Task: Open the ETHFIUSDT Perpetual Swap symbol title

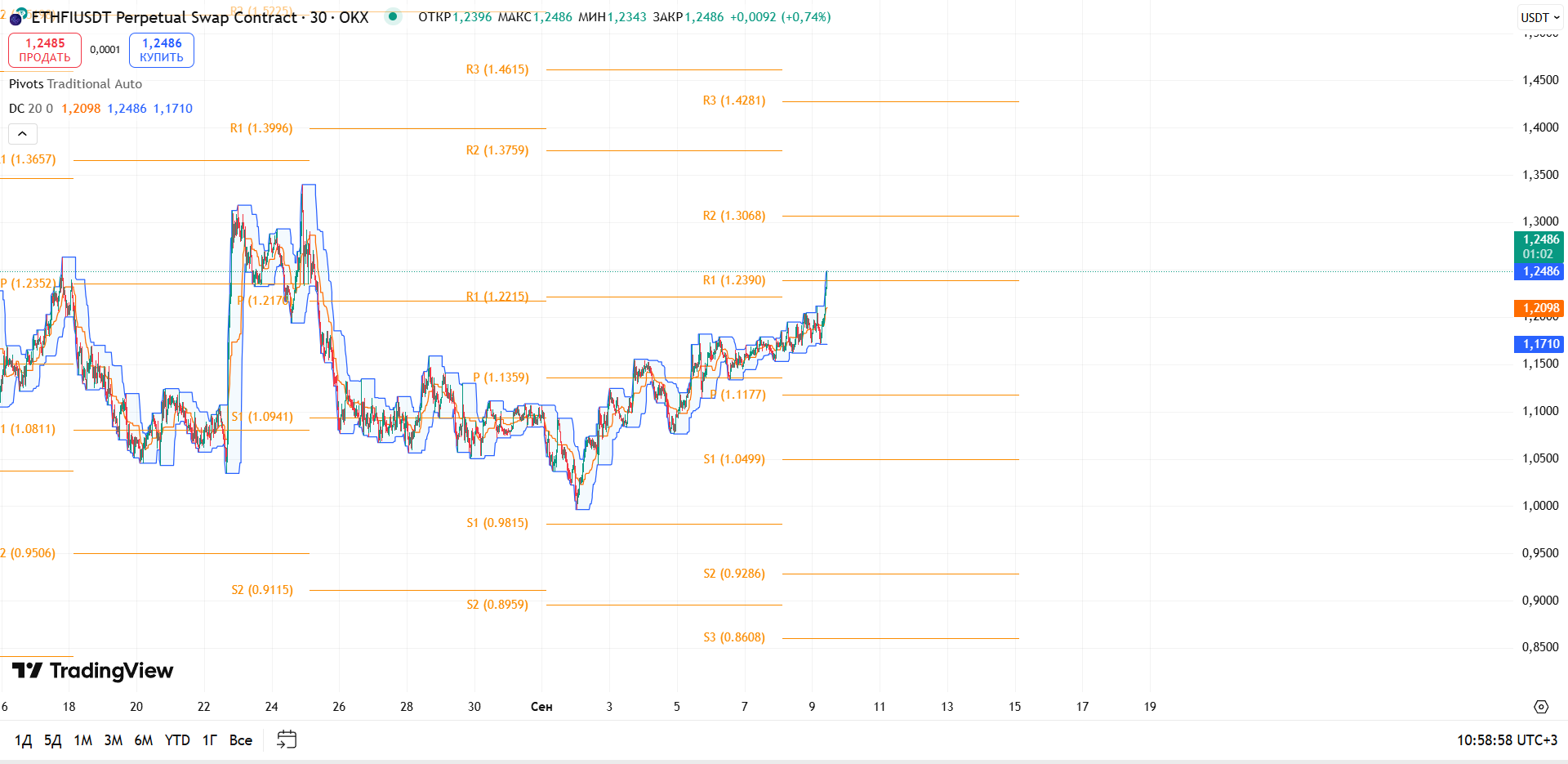Action: coord(199,17)
